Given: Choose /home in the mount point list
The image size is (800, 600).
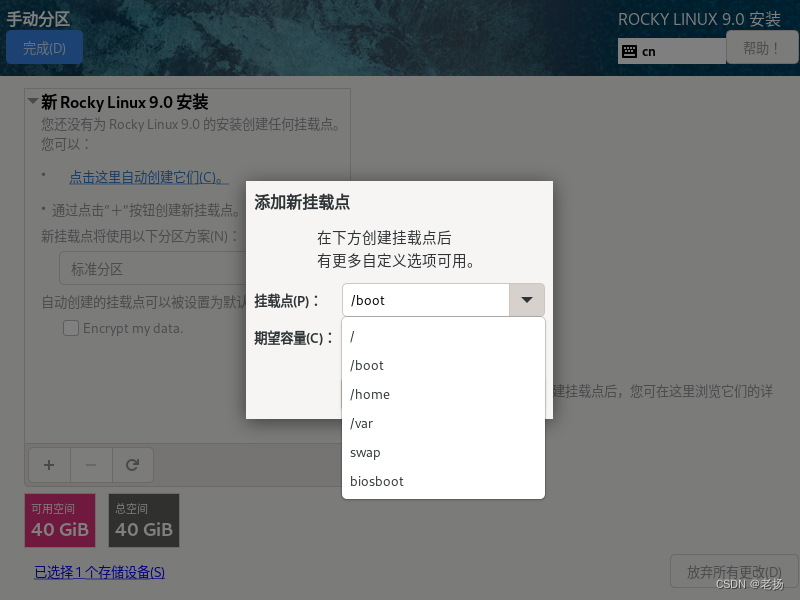Looking at the screenshot, I should tap(443, 394).
